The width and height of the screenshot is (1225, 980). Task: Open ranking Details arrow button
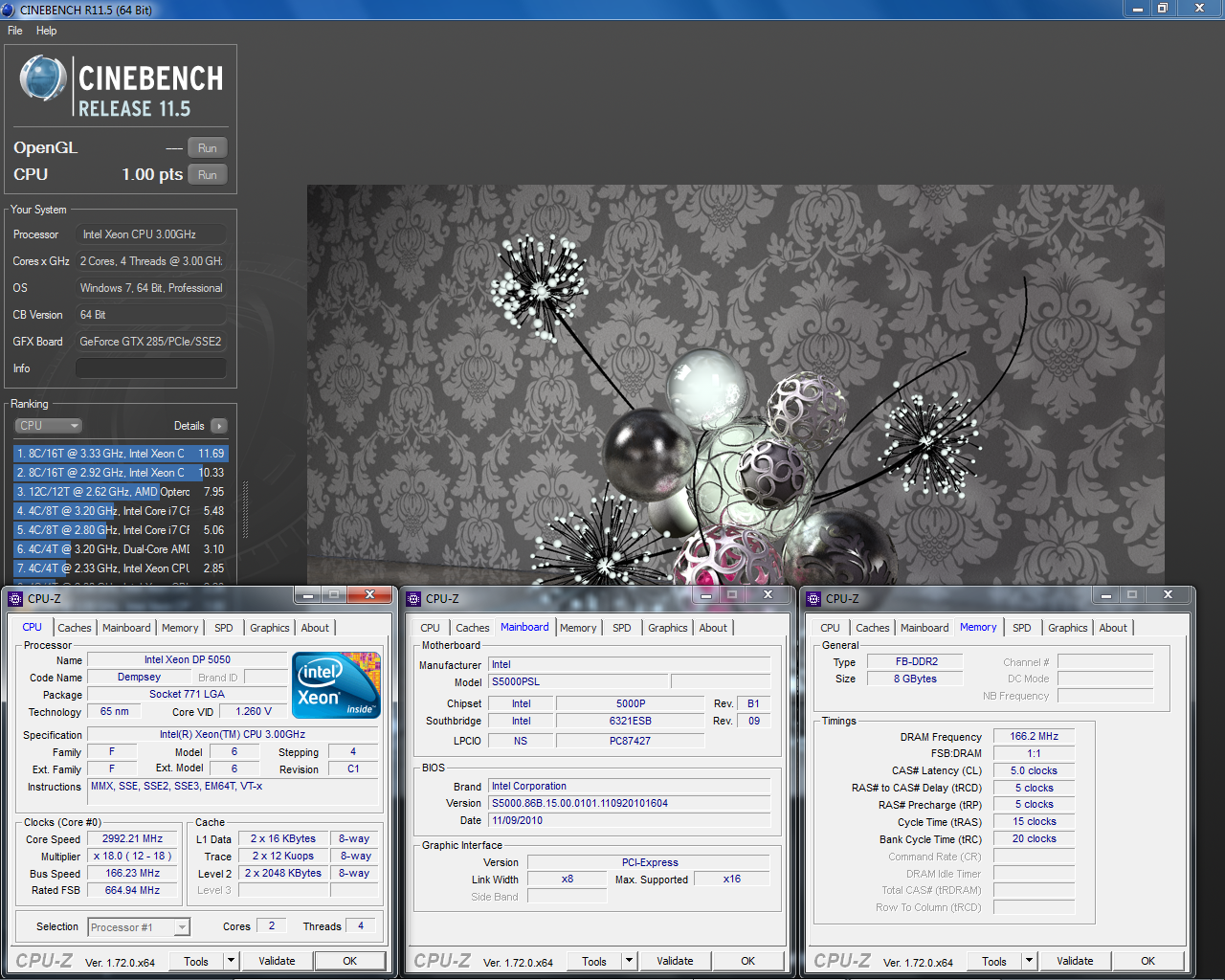click(x=219, y=426)
